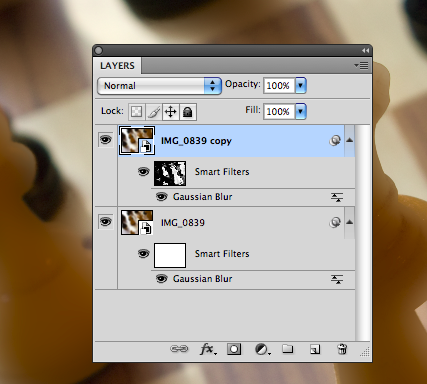
Task: Add a layer mask
Action: click(234, 349)
